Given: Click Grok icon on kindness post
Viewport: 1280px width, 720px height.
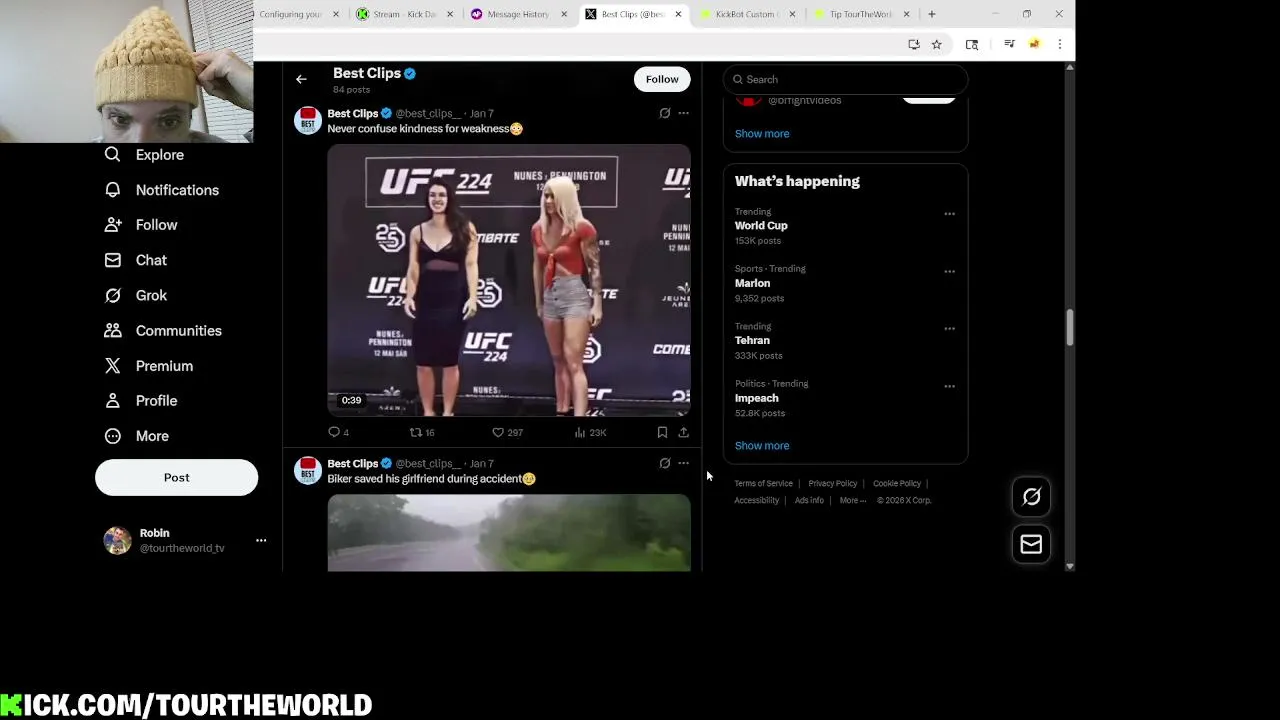Looking at the screenshot, I should 665,113.
